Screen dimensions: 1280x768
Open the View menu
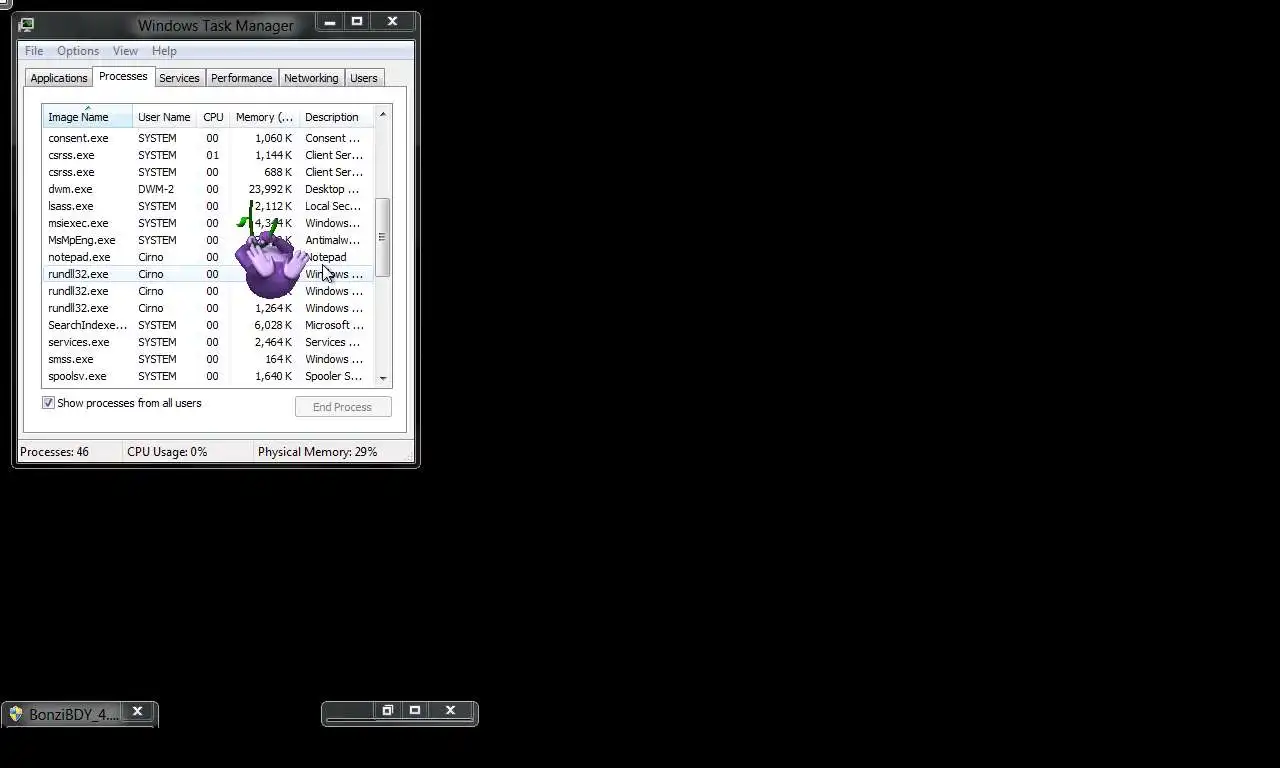pyautogui.click(x=125, y=51)
